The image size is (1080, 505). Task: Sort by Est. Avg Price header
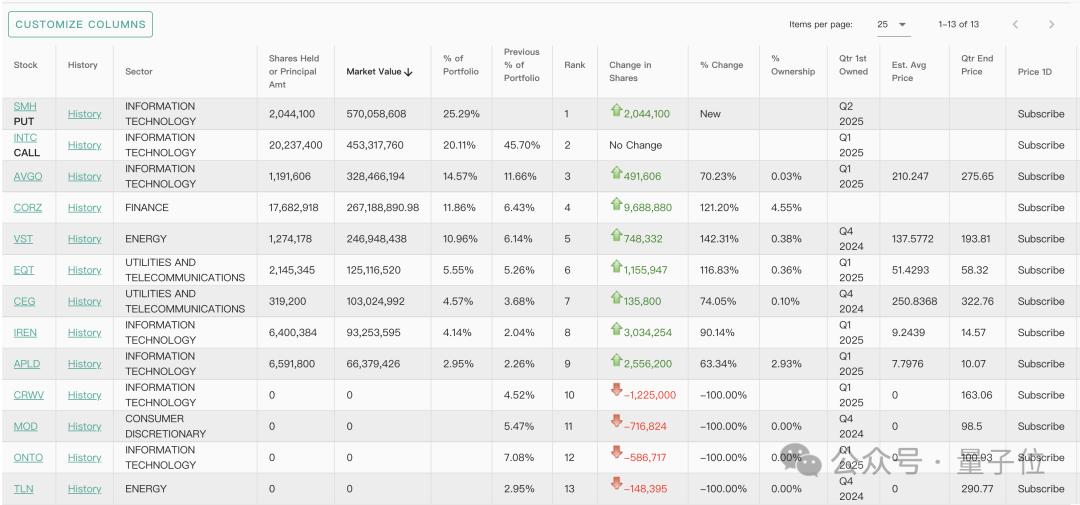click(908, 72)
